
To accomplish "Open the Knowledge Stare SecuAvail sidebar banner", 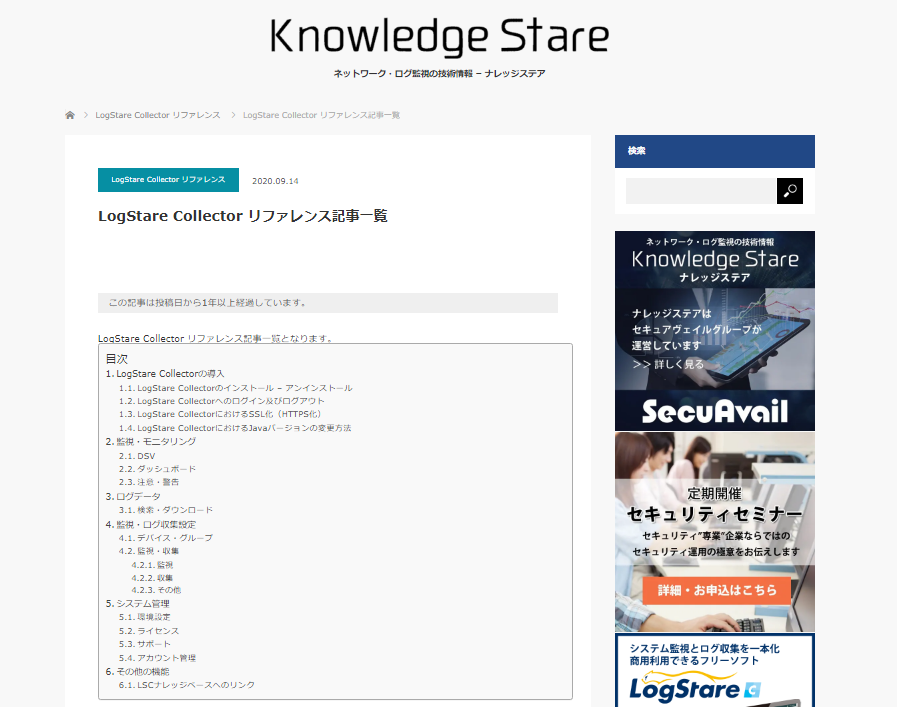I will point(715,331).
